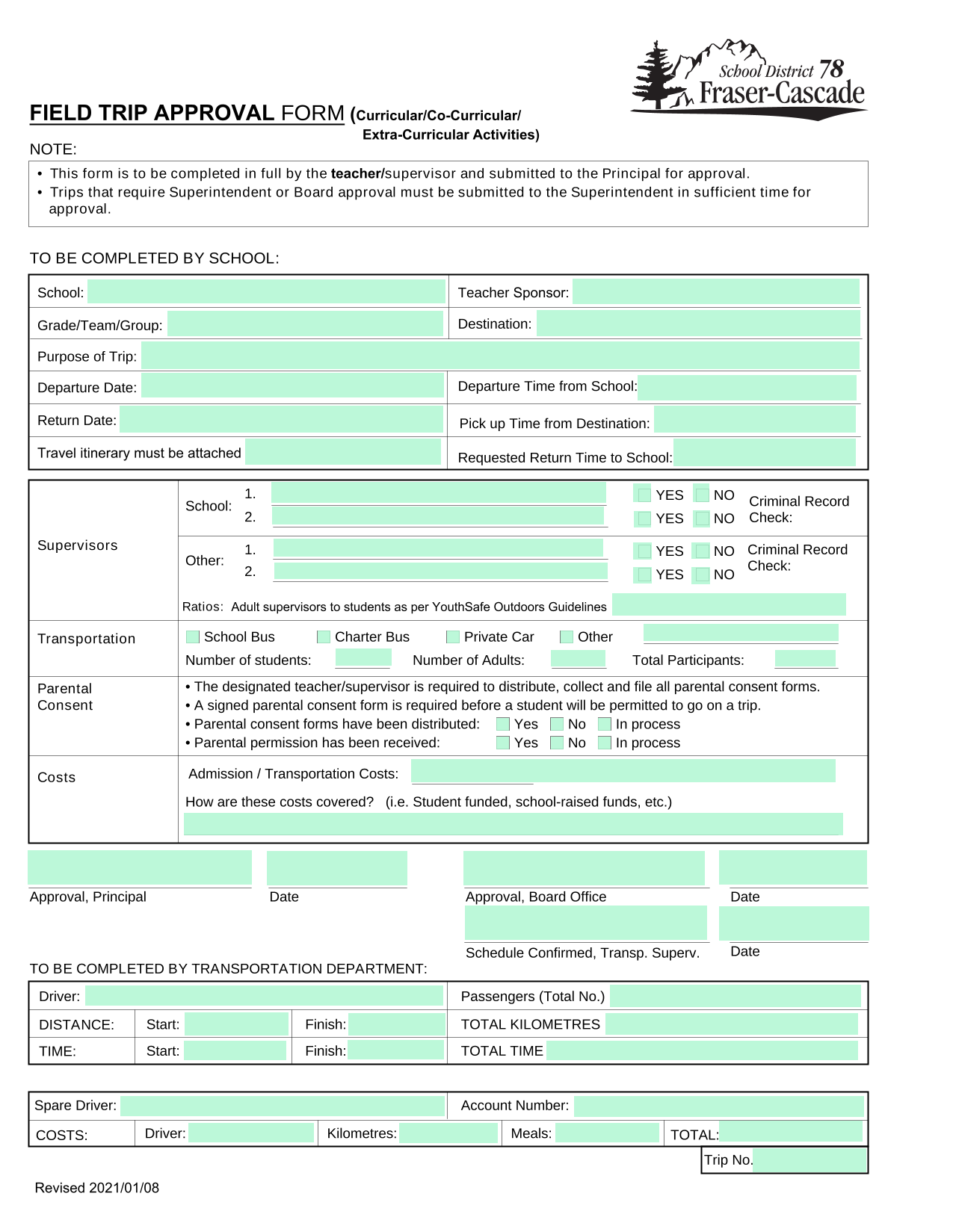Click the Trip No. field
The width and height of the screenshot is (953, 1232).
pos(810,1160)
